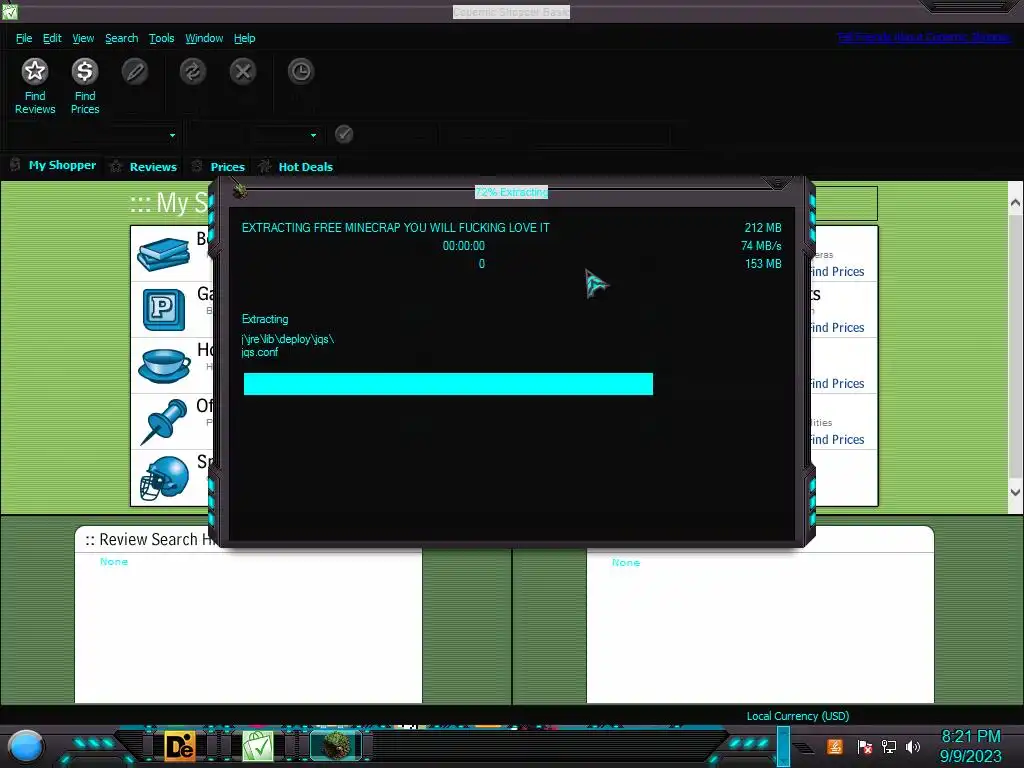Click the 74 MB/s speed value
Screen dimensions: 1024x768
click(x=761, y=246)
